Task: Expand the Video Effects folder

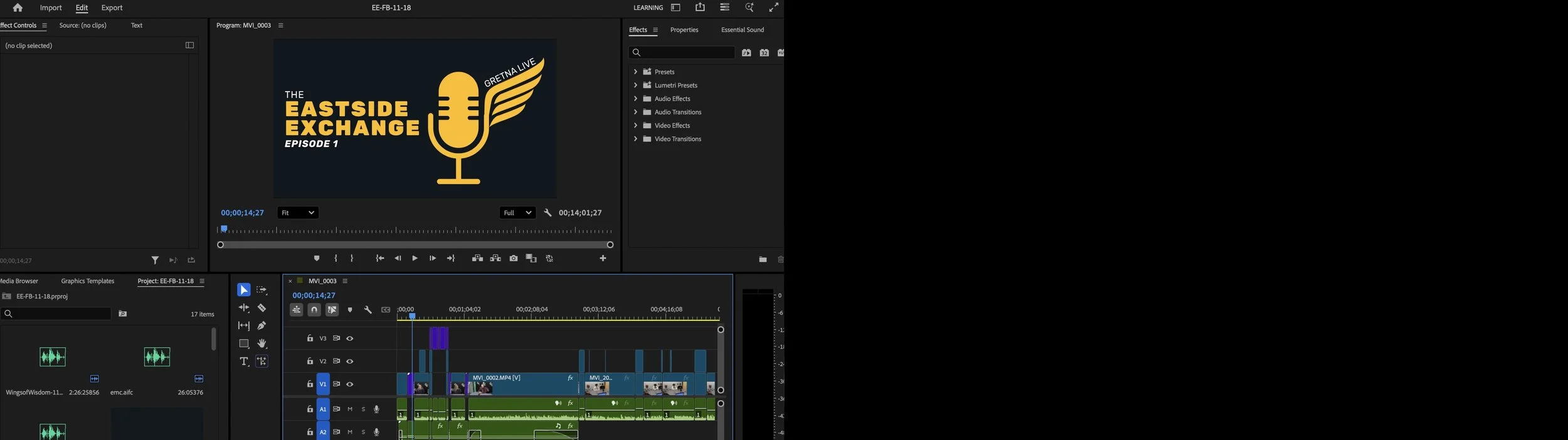Action: coord(635,126)
